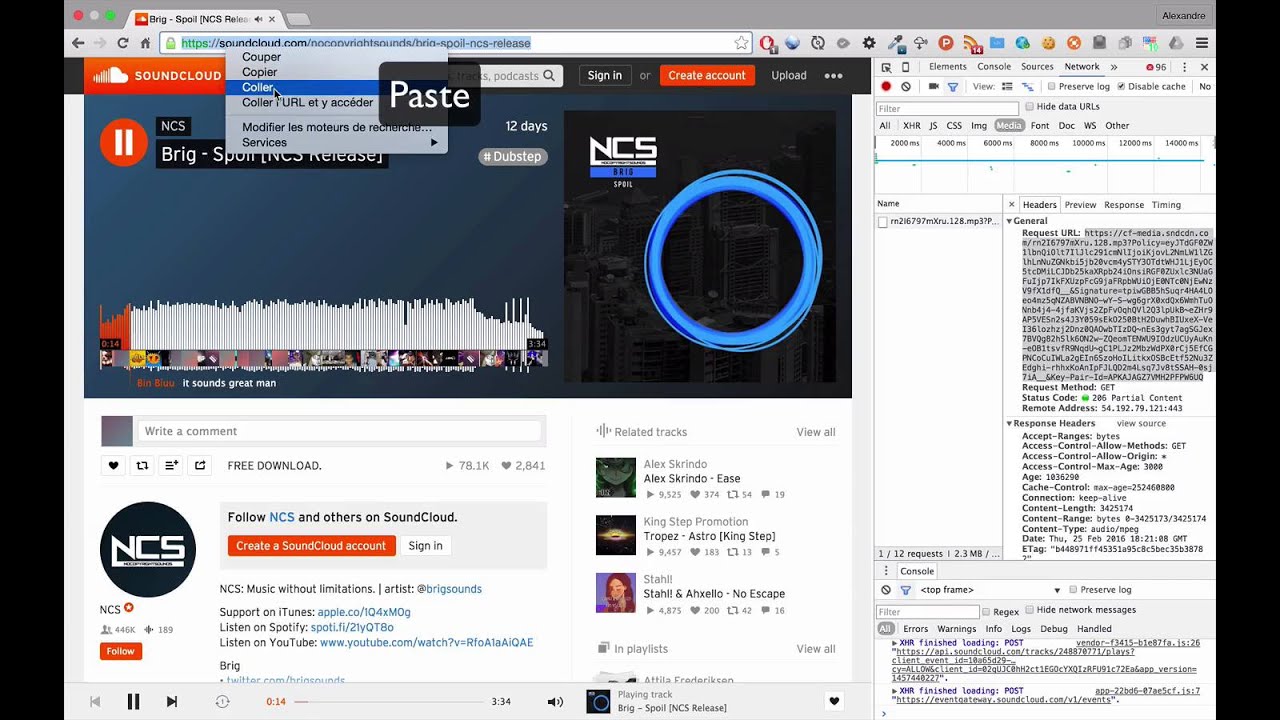The height and width of the screenshot is (720, 1280).
Task: Skip to previous track in bottom player
Action: [x=95, y=702]
